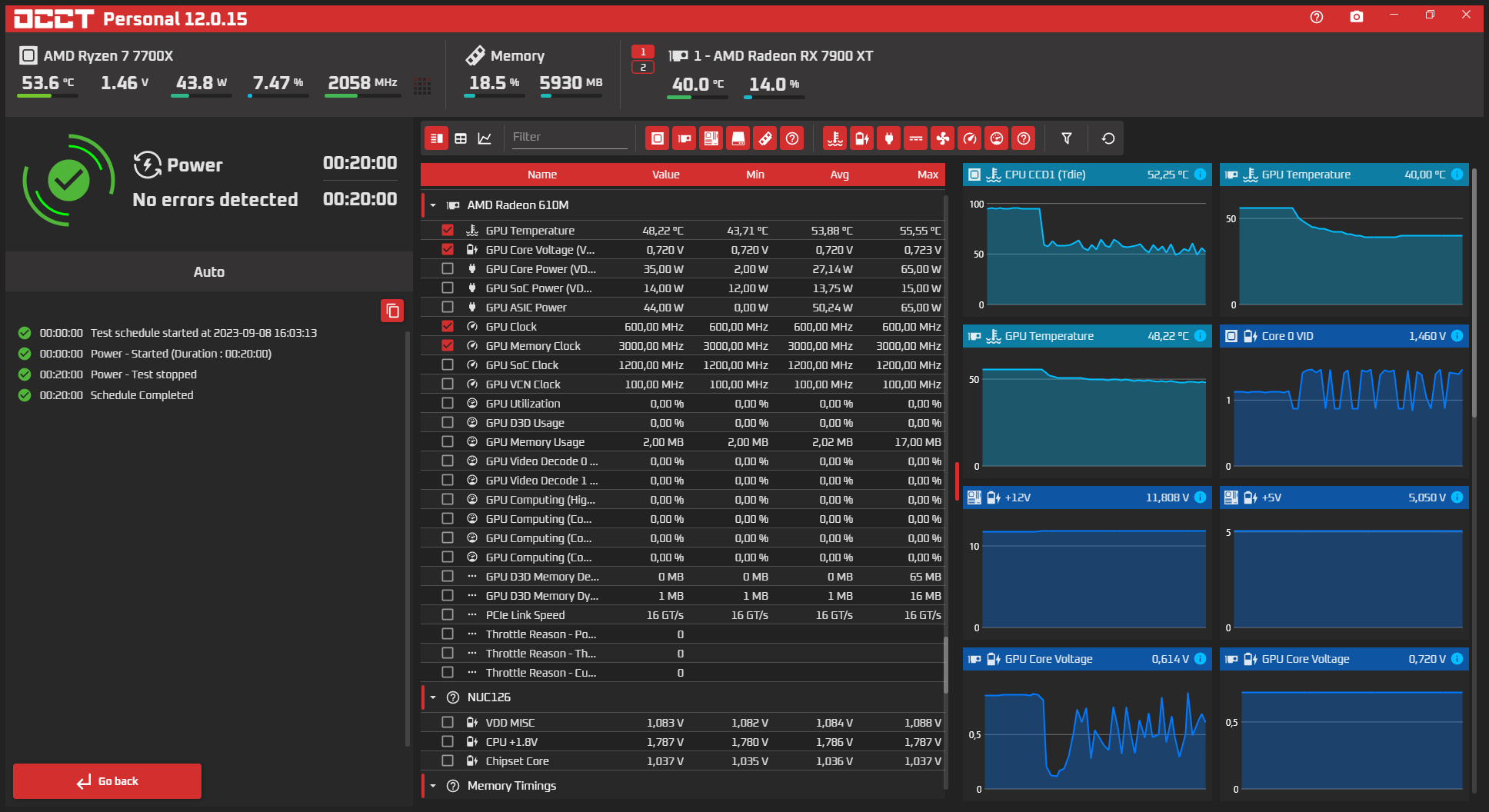Collapse the NUC126 sensor group
This screenshot has width=1489, height=812.
point(433,697)
